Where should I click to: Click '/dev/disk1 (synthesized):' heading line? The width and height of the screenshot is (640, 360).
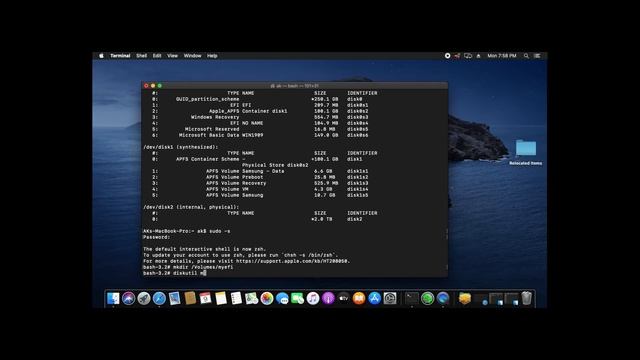point(180,147)
